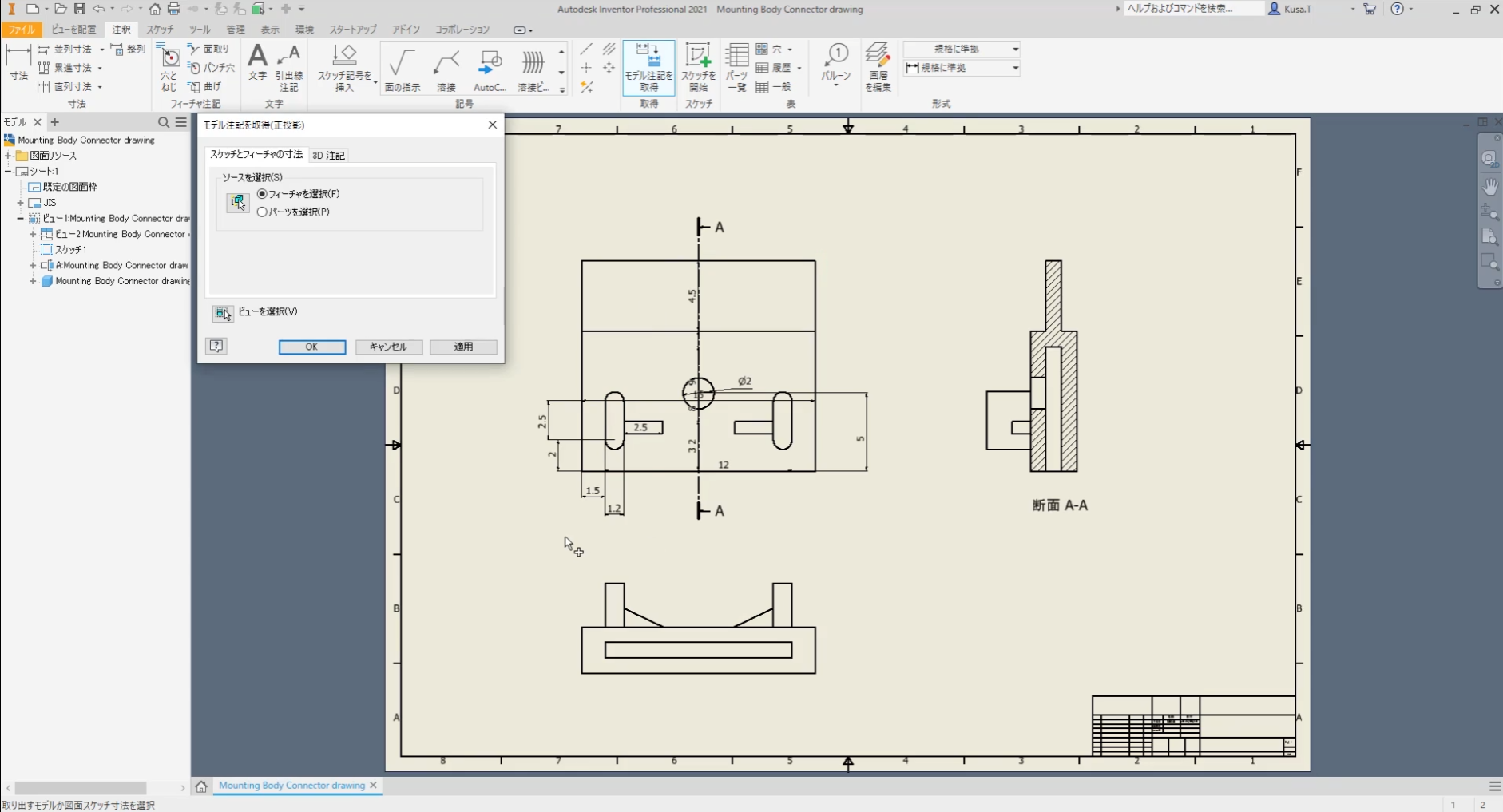The height and width of the screenshot is (812, 1503).
Task: Click the バルーン balloon tool
Action: (836, 64)
